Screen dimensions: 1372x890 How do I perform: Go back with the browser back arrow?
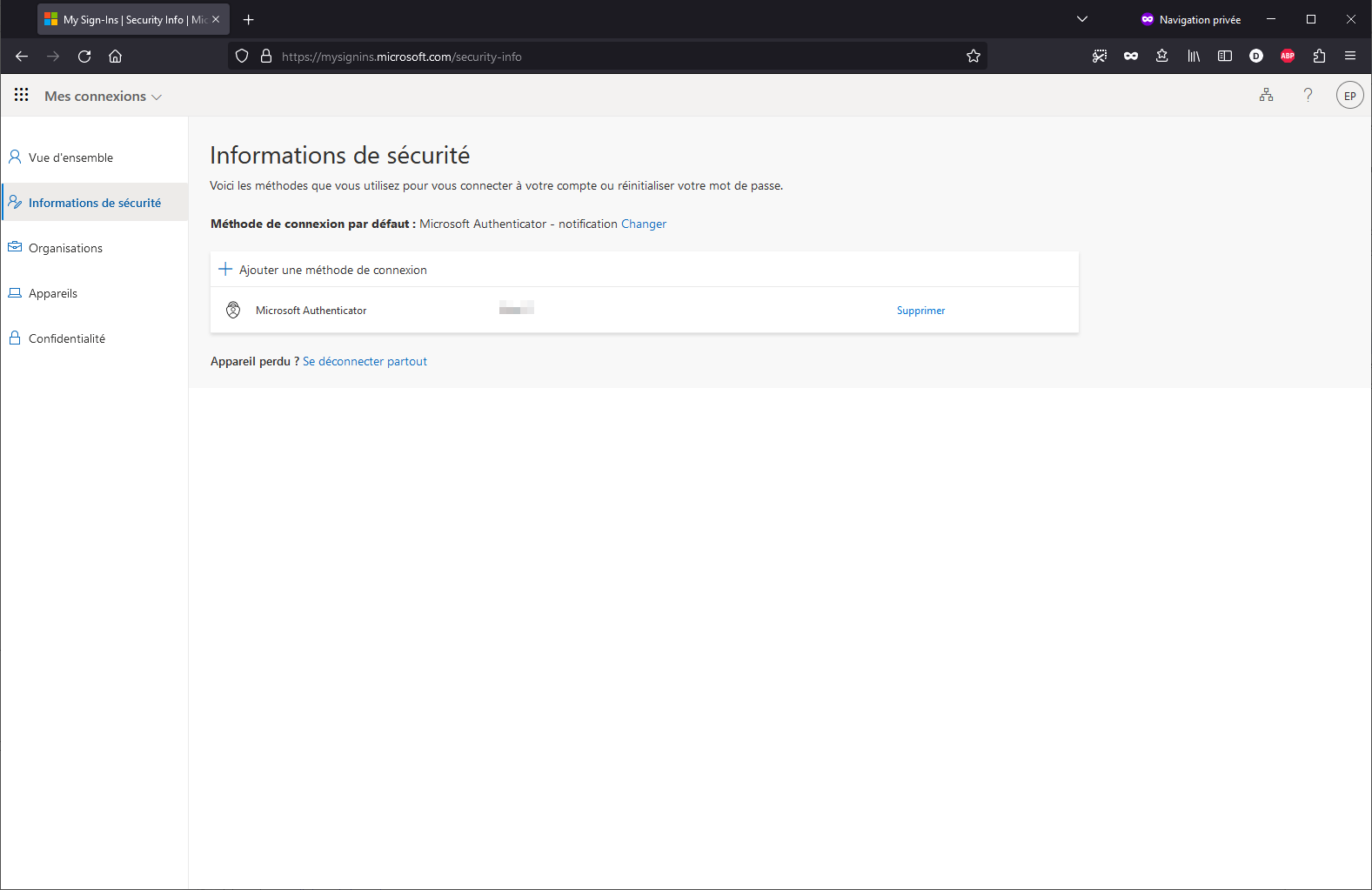point(22,57)
